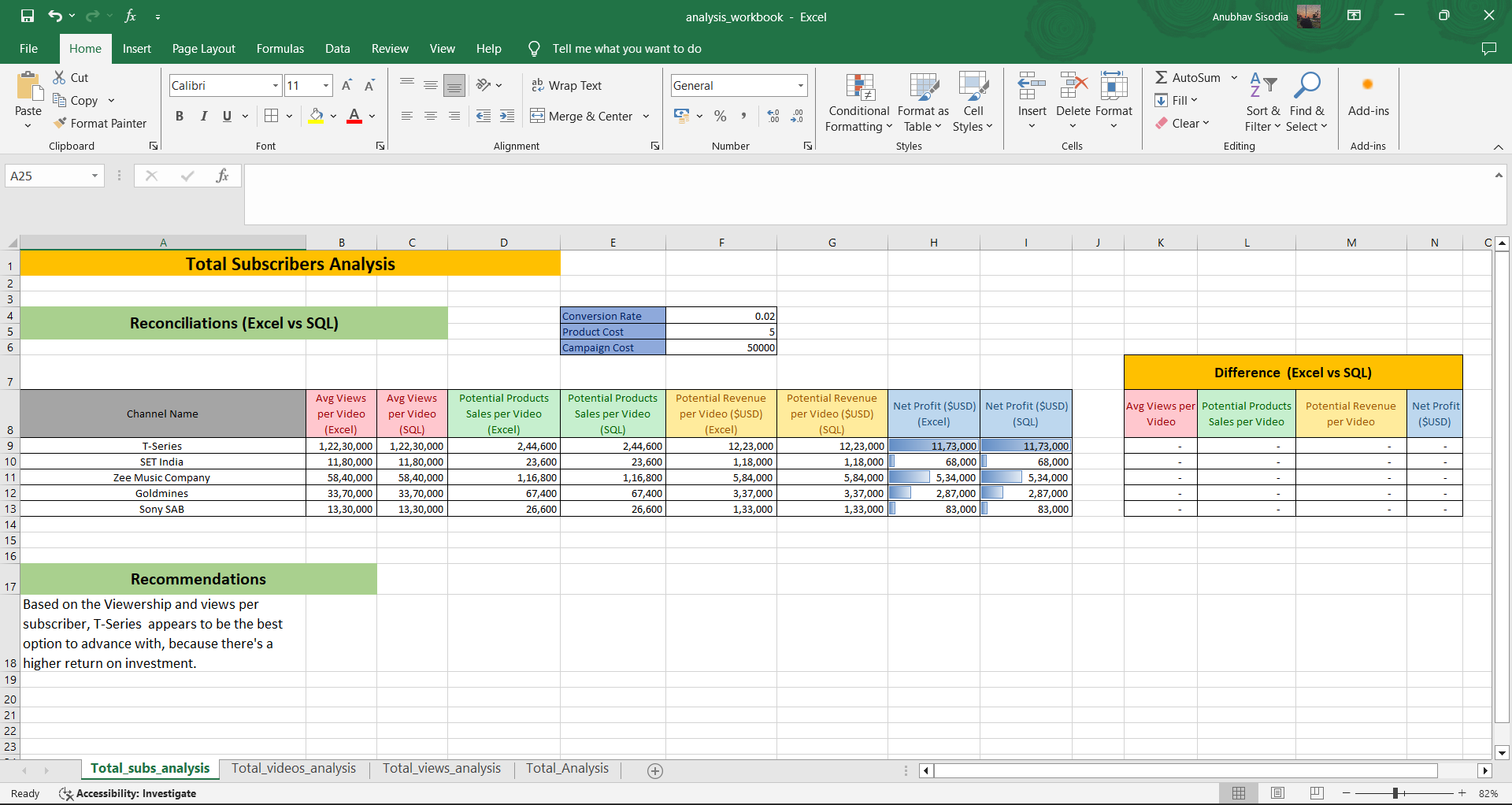The image size is (1512, 805).
Task: Open the Comments pane icon
Action: click(1488, 49)
